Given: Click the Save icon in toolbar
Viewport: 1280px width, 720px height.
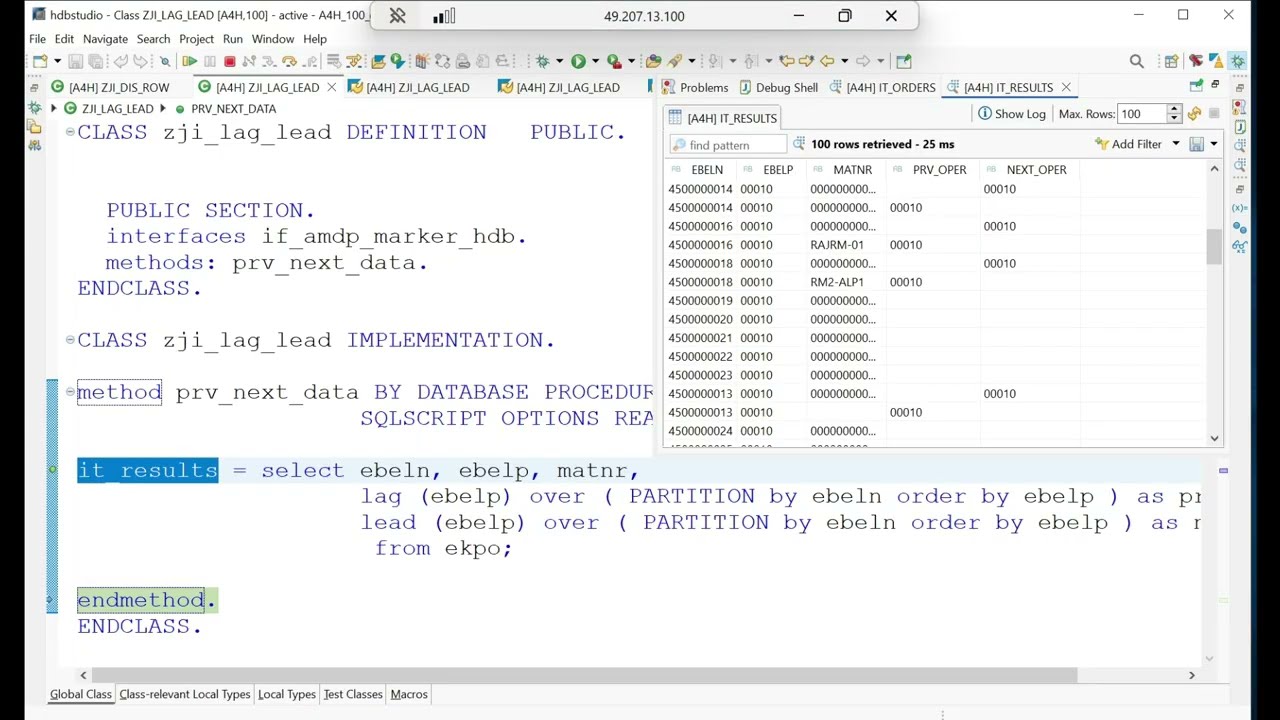Looking at the screenshot, I should coord(75,61).
